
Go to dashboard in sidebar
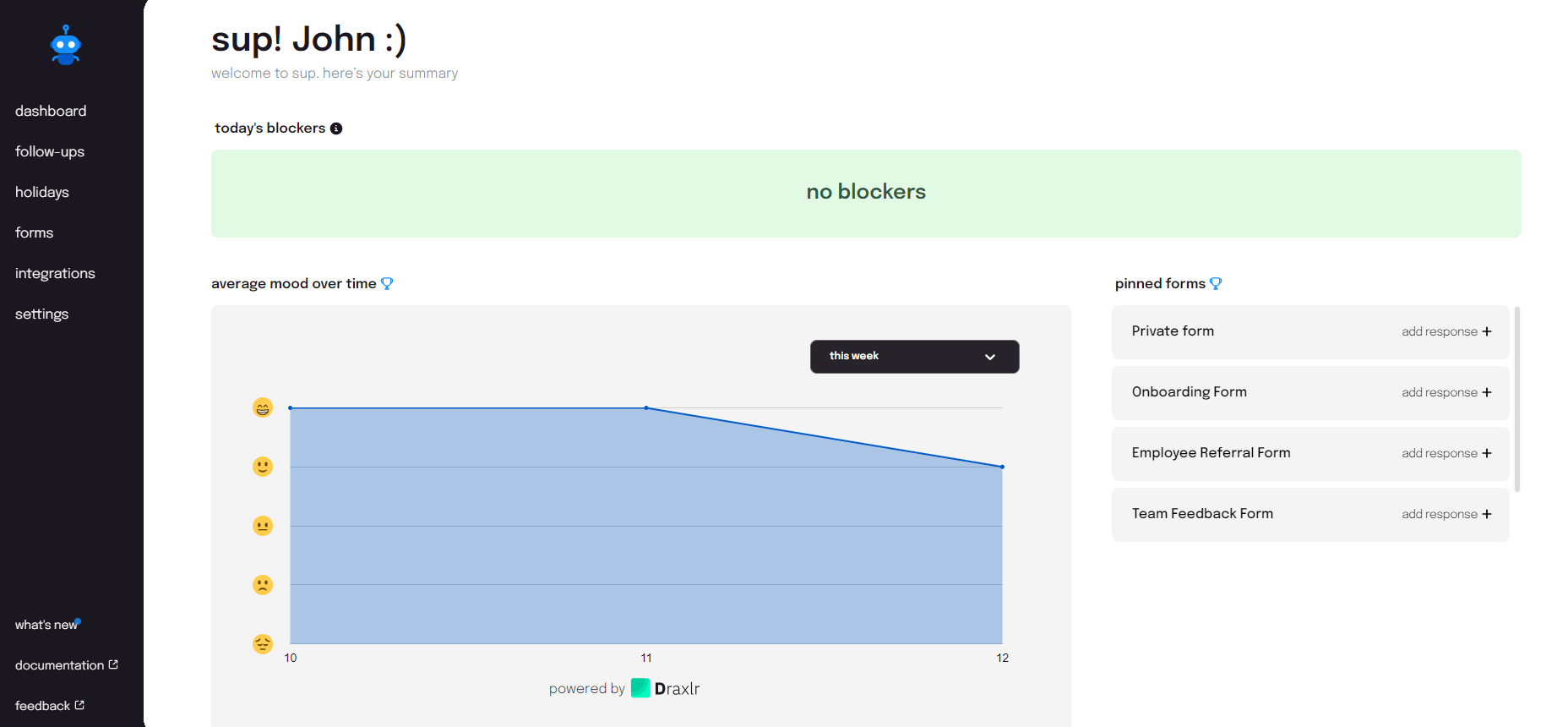51,111
